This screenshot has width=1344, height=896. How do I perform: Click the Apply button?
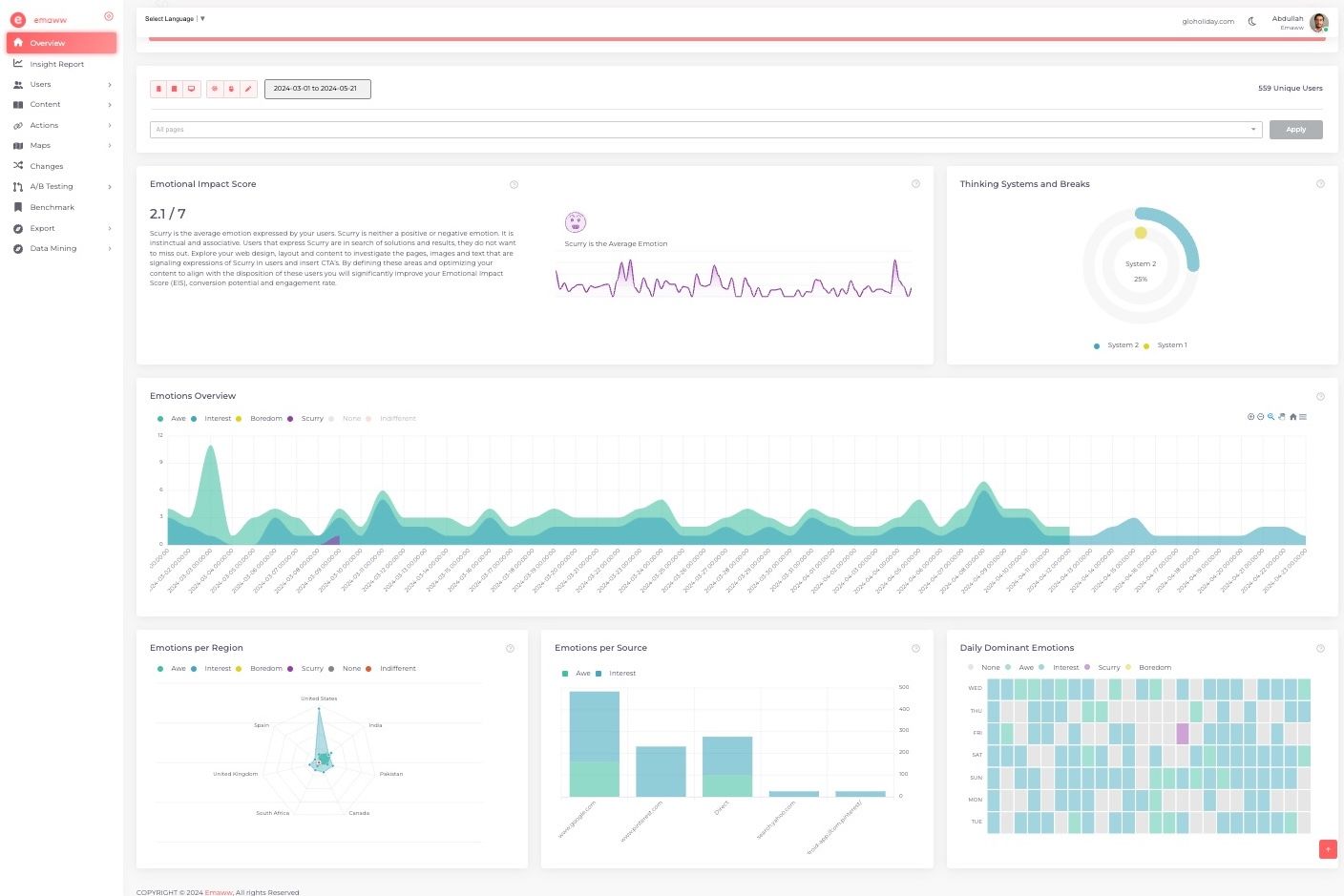1296,130
